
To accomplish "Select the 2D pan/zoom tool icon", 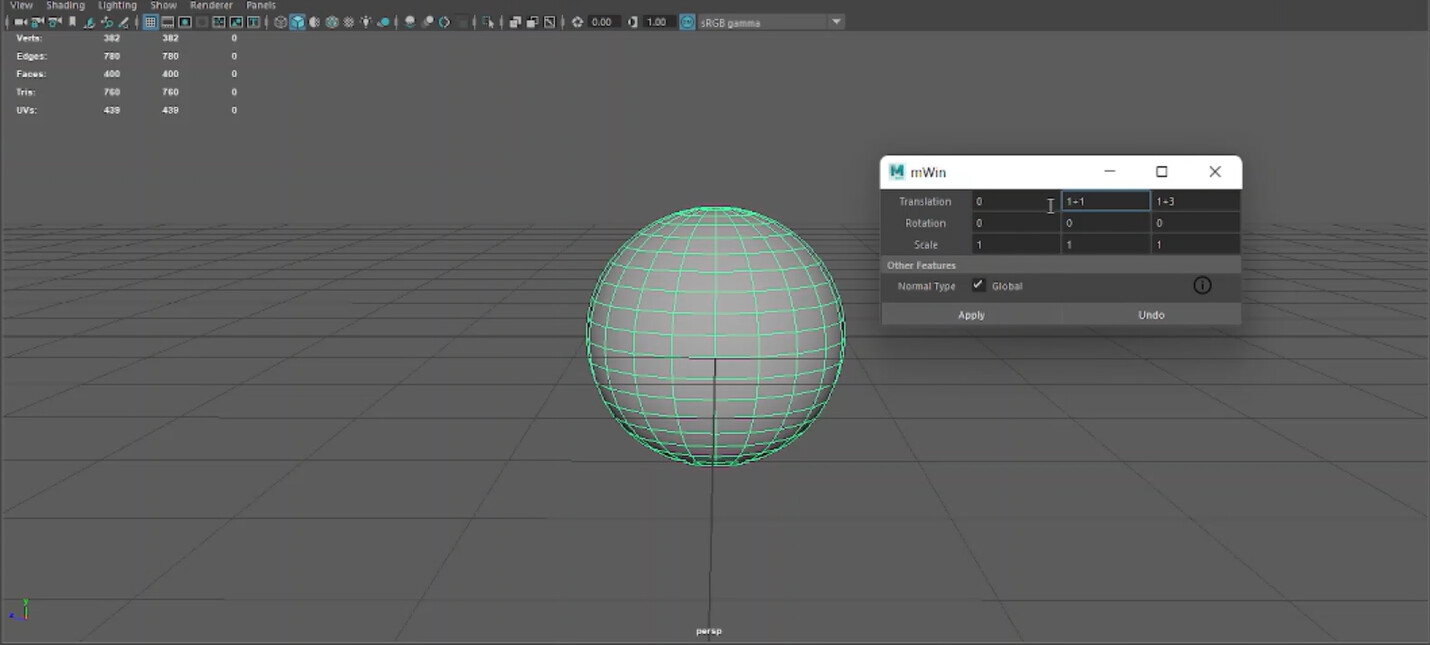I will coord(549,21).
